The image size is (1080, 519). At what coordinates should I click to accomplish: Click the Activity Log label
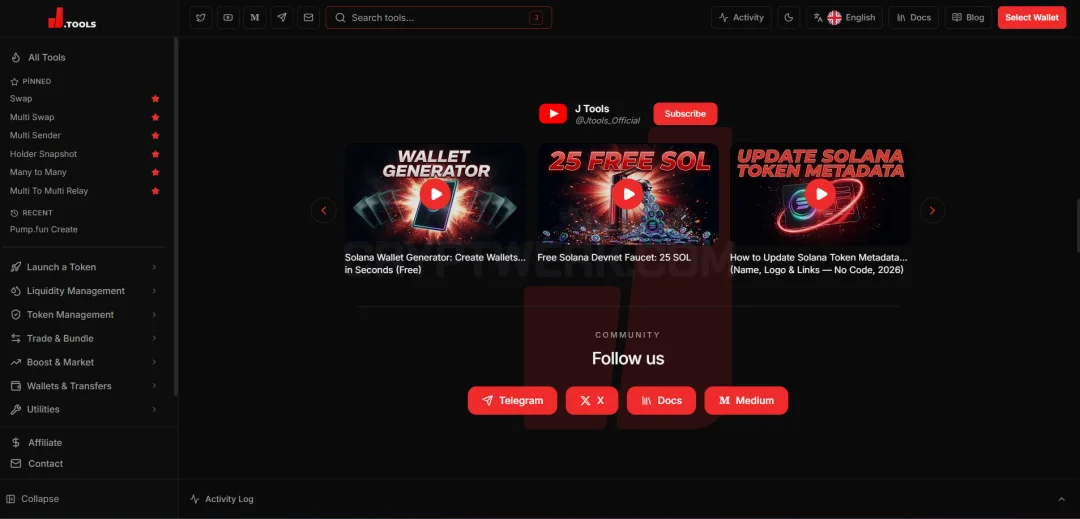pos(229,499)
